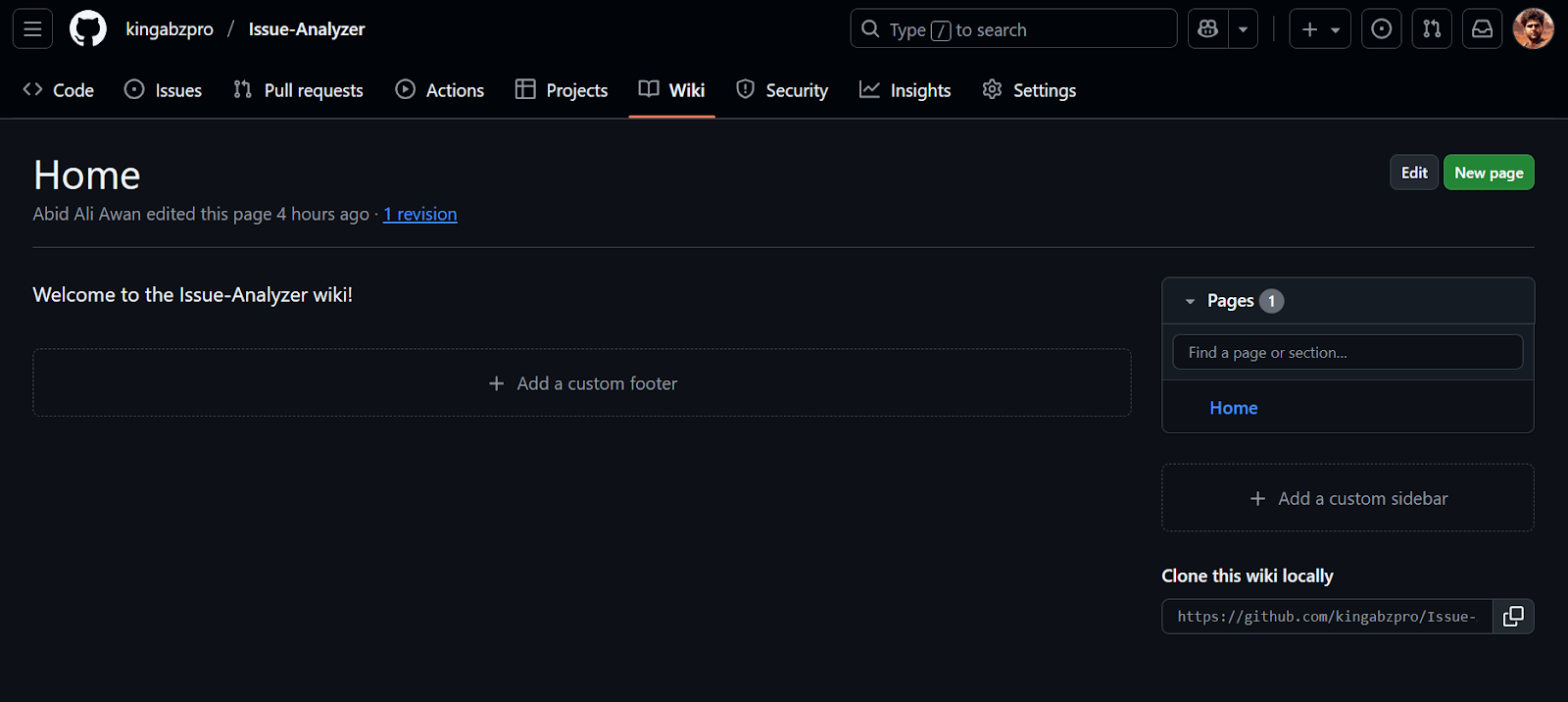Go to the Issue-Analyzer repository link

coord(307,29)
